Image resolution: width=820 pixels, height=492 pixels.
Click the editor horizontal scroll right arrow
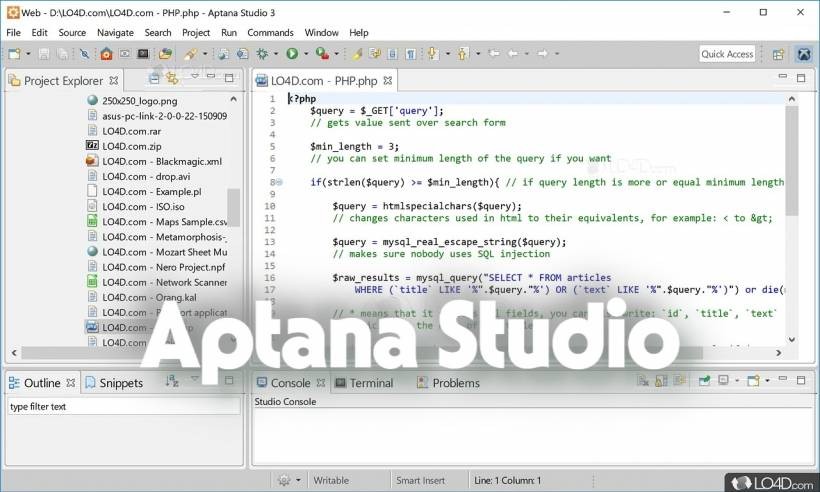point(779,353)
